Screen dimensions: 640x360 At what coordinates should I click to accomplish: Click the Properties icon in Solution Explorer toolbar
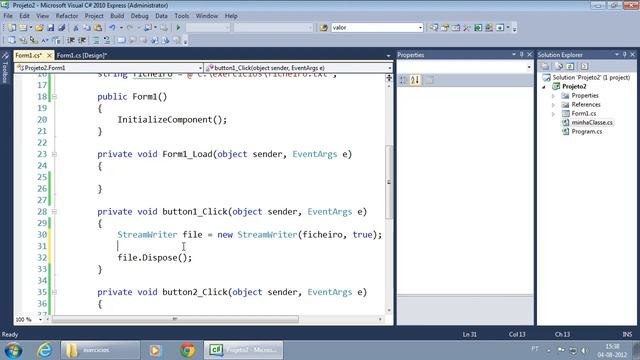click(x=545, y=66)
